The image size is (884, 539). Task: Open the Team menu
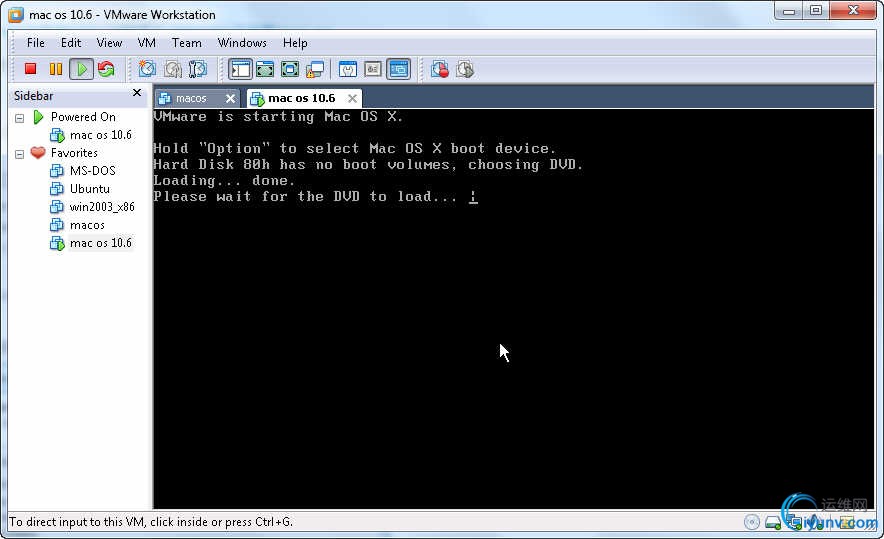pos(187,43)
